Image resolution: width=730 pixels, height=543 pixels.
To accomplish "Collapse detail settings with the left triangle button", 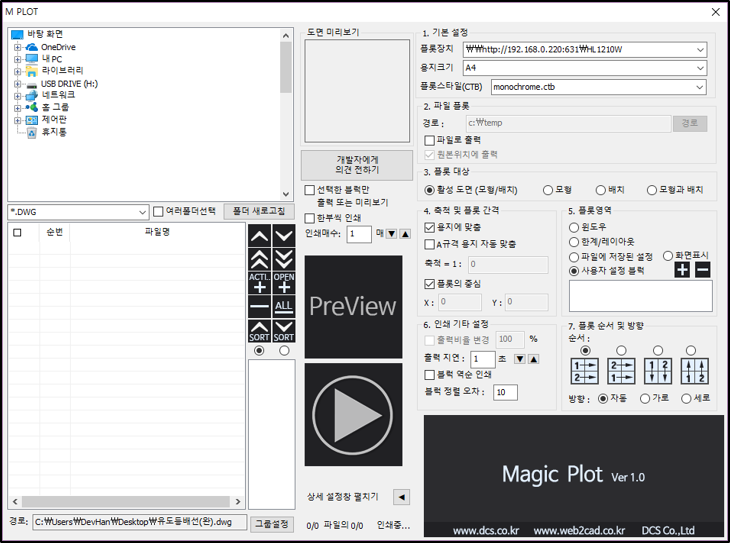I will coord(401,497).
